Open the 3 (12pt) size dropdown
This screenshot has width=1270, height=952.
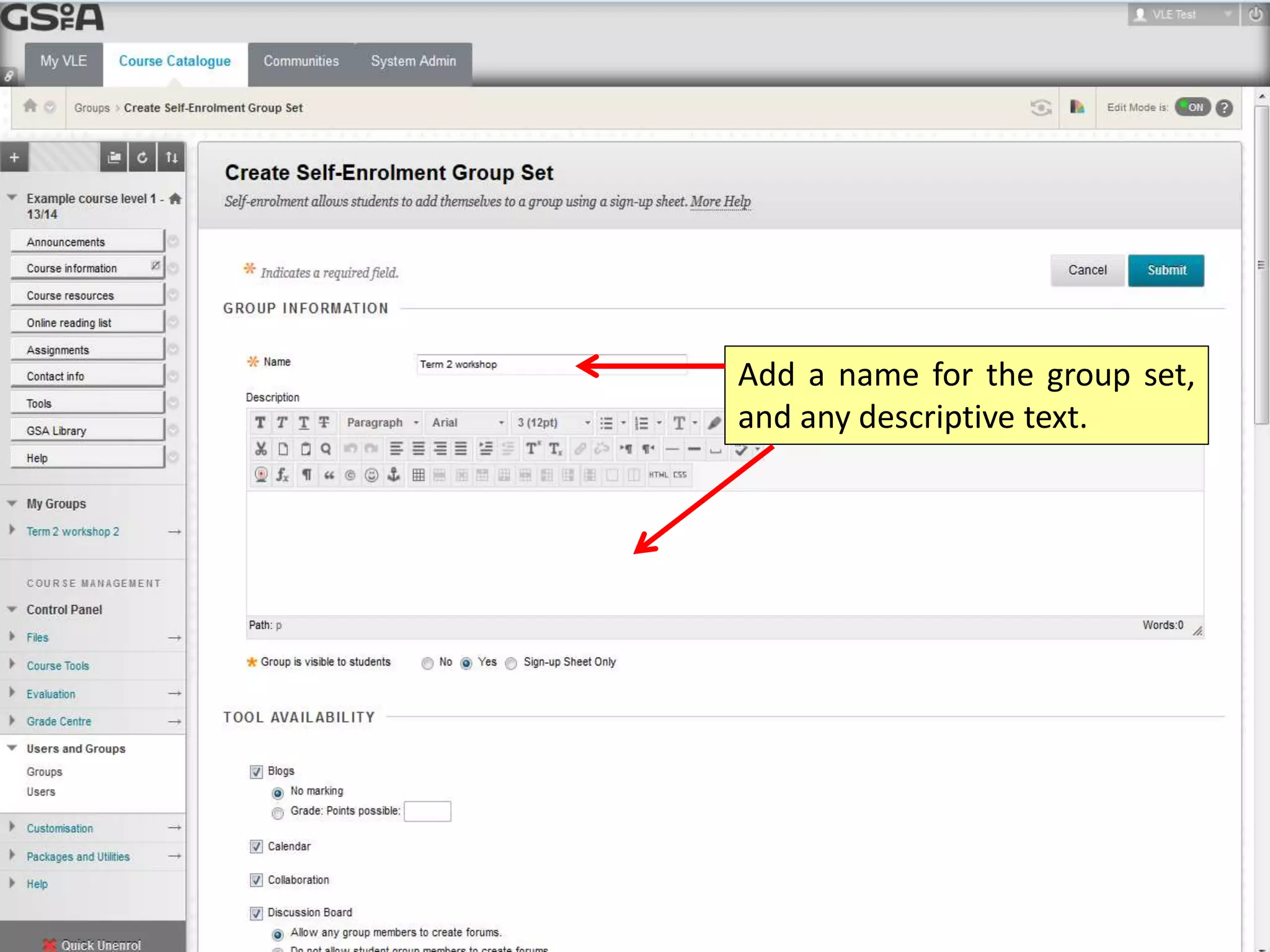click(553, 423)
